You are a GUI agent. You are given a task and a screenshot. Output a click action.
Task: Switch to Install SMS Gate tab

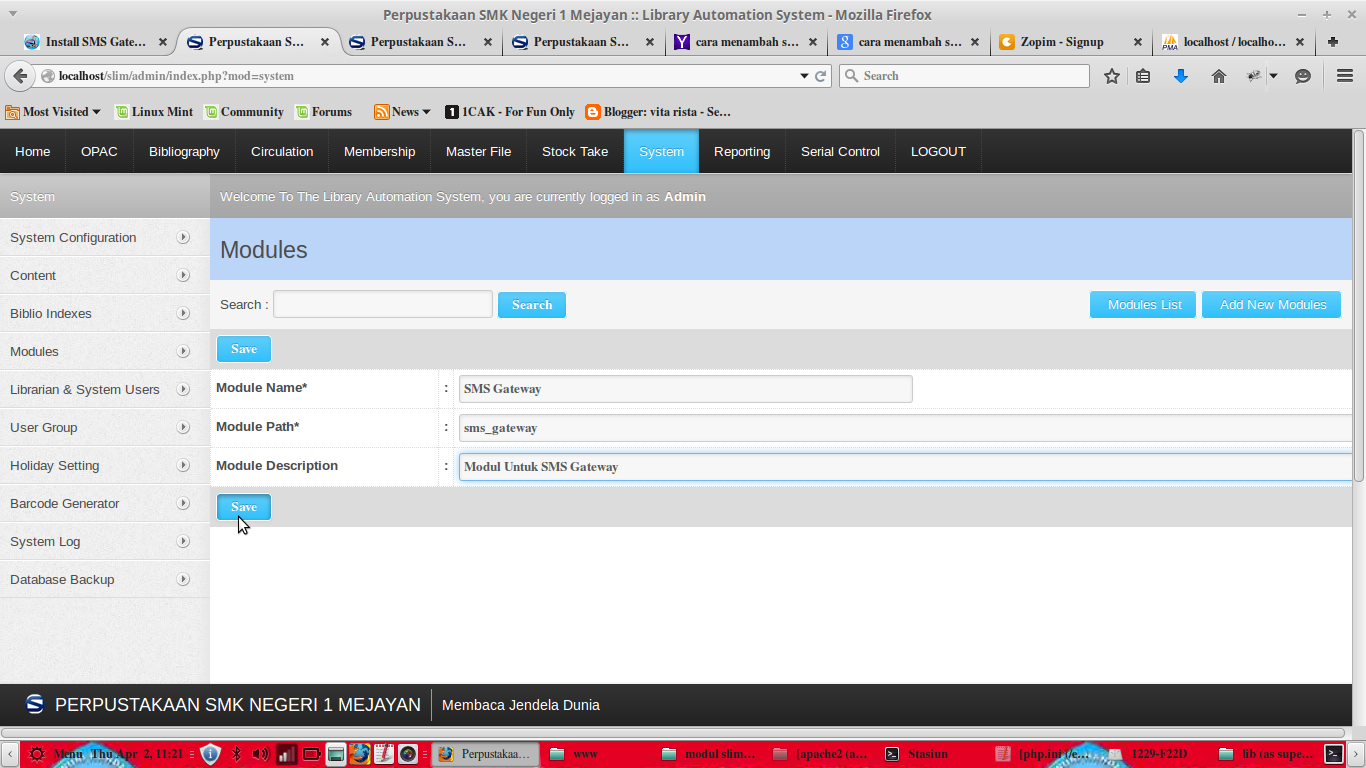(95, 42)
